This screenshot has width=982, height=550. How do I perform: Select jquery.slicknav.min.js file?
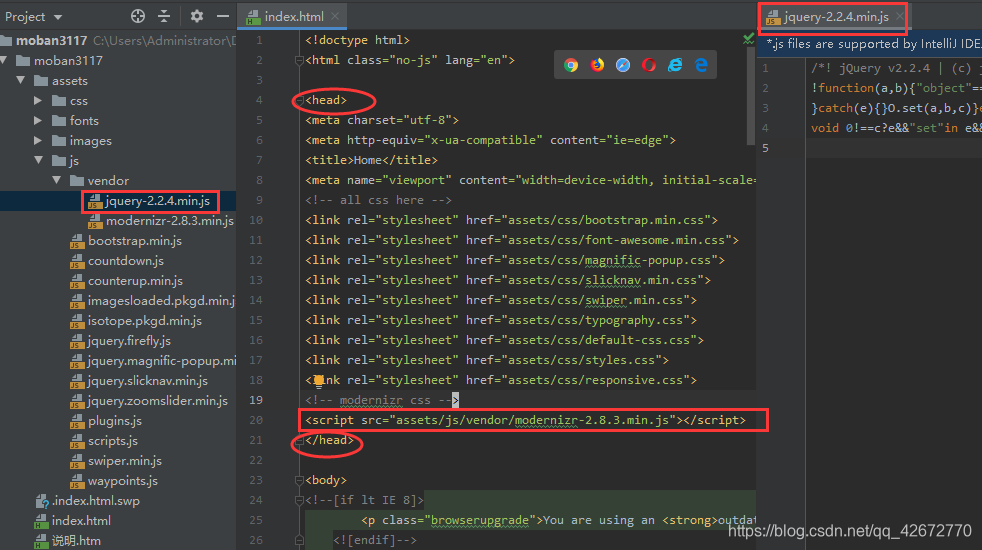pos(139,381)
